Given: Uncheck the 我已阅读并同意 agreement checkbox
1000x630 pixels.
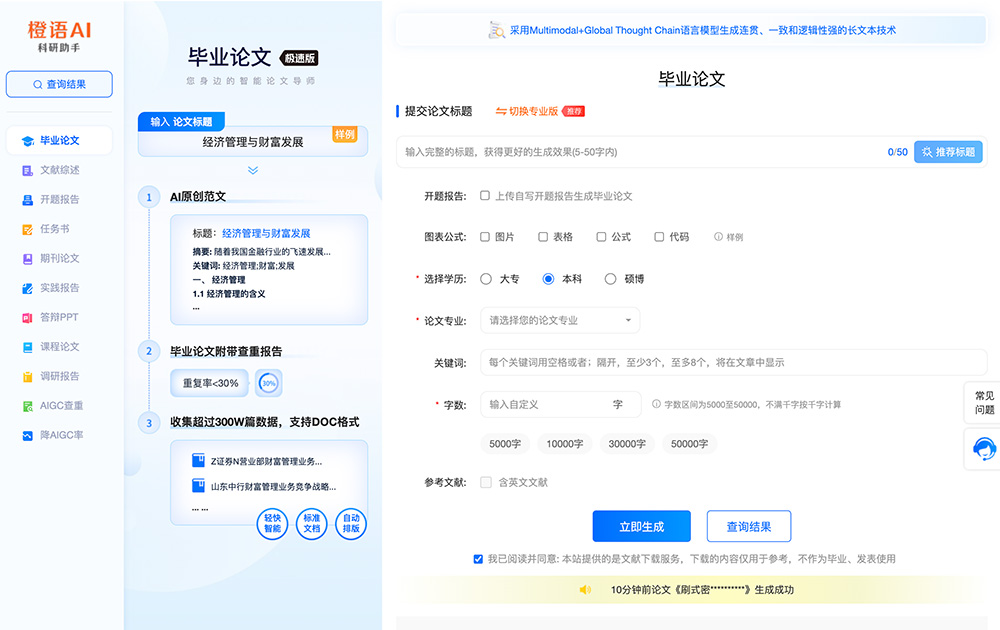Looking at the screenshot, I should tap(478, 559).
